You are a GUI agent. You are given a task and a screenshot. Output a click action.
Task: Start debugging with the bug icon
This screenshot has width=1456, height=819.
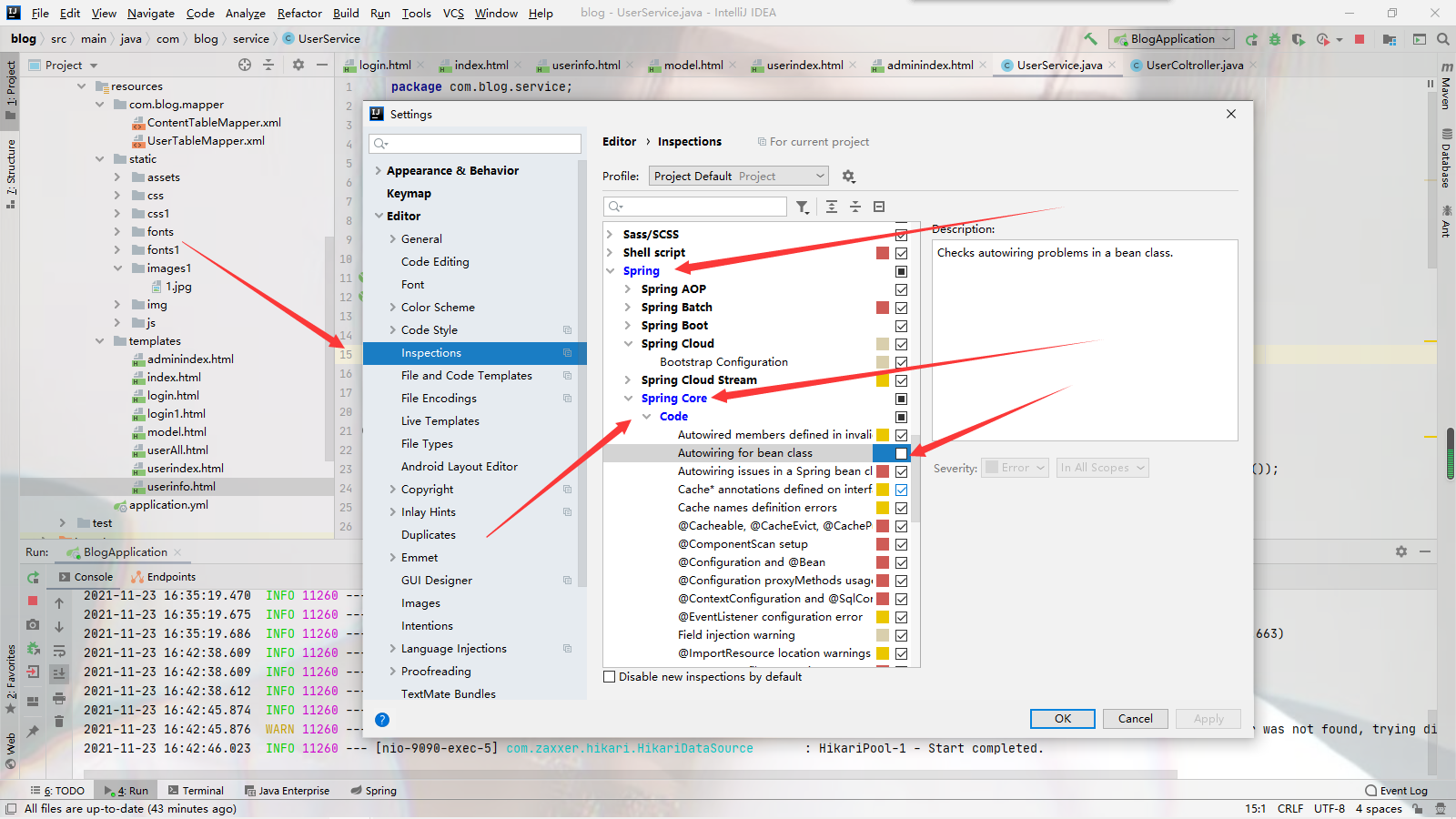[x=1275, y=39]
